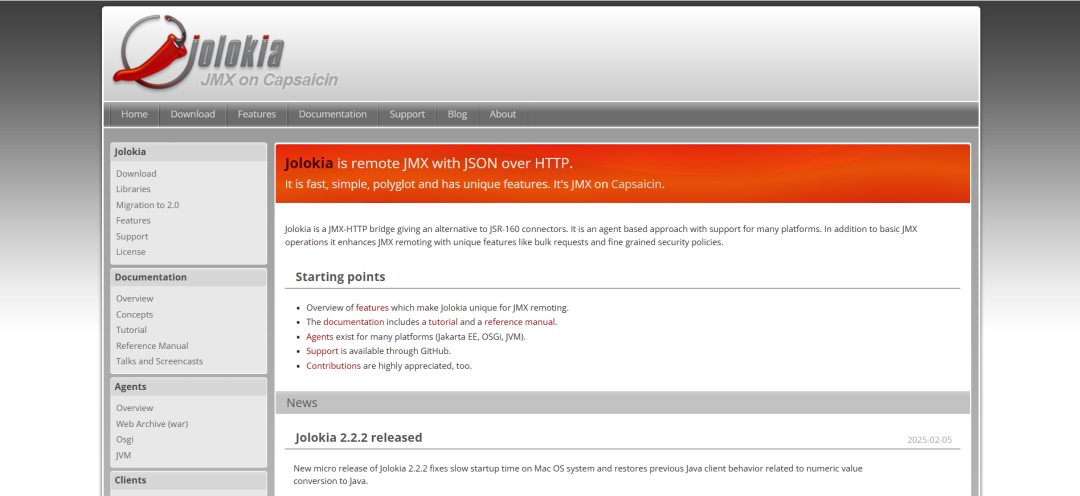This screenshot has width=1080, height=496.
Task: Open the License sidebar link
Action: (131, 252)
